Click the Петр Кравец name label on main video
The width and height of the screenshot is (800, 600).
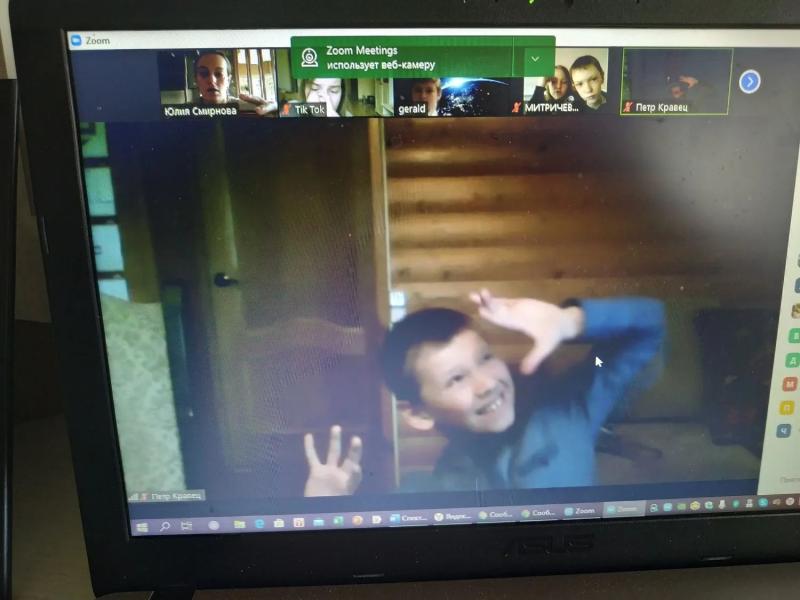(177, 496)
